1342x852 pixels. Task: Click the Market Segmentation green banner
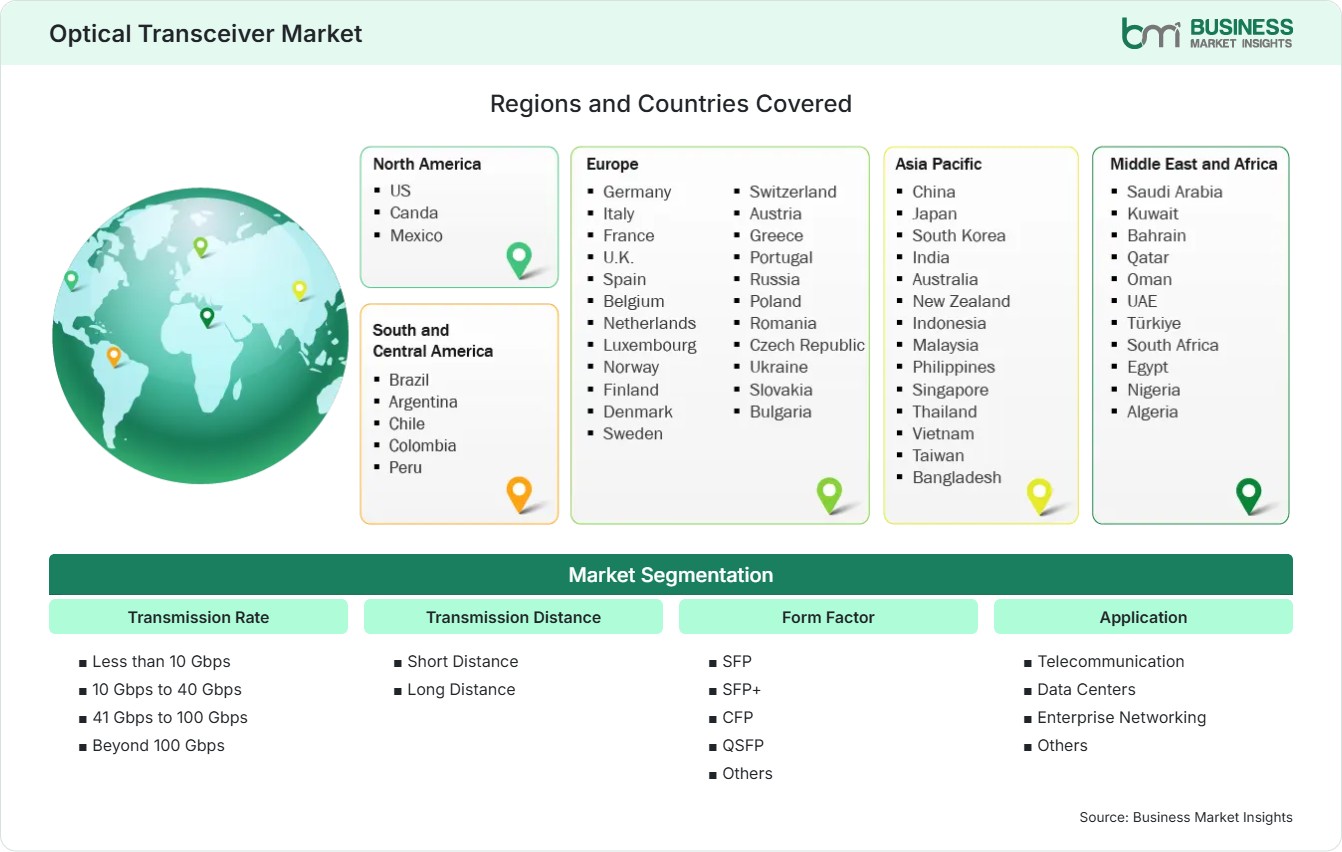coord(671,575)
